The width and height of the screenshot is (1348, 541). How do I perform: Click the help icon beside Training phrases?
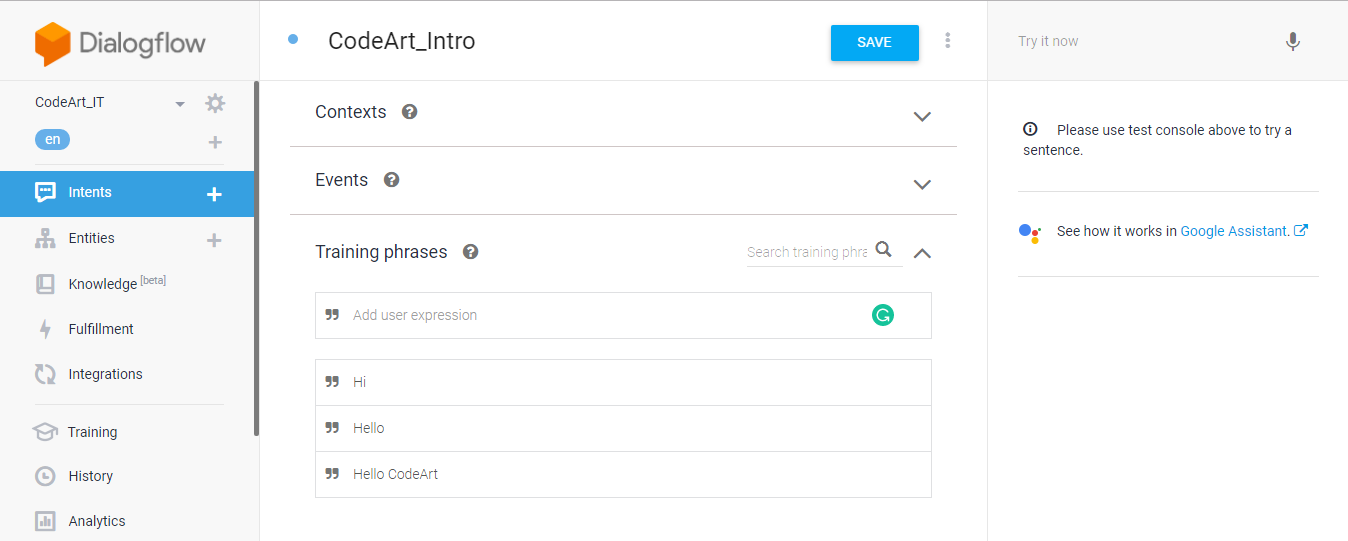pyautogui.click(x=471, y=252)
